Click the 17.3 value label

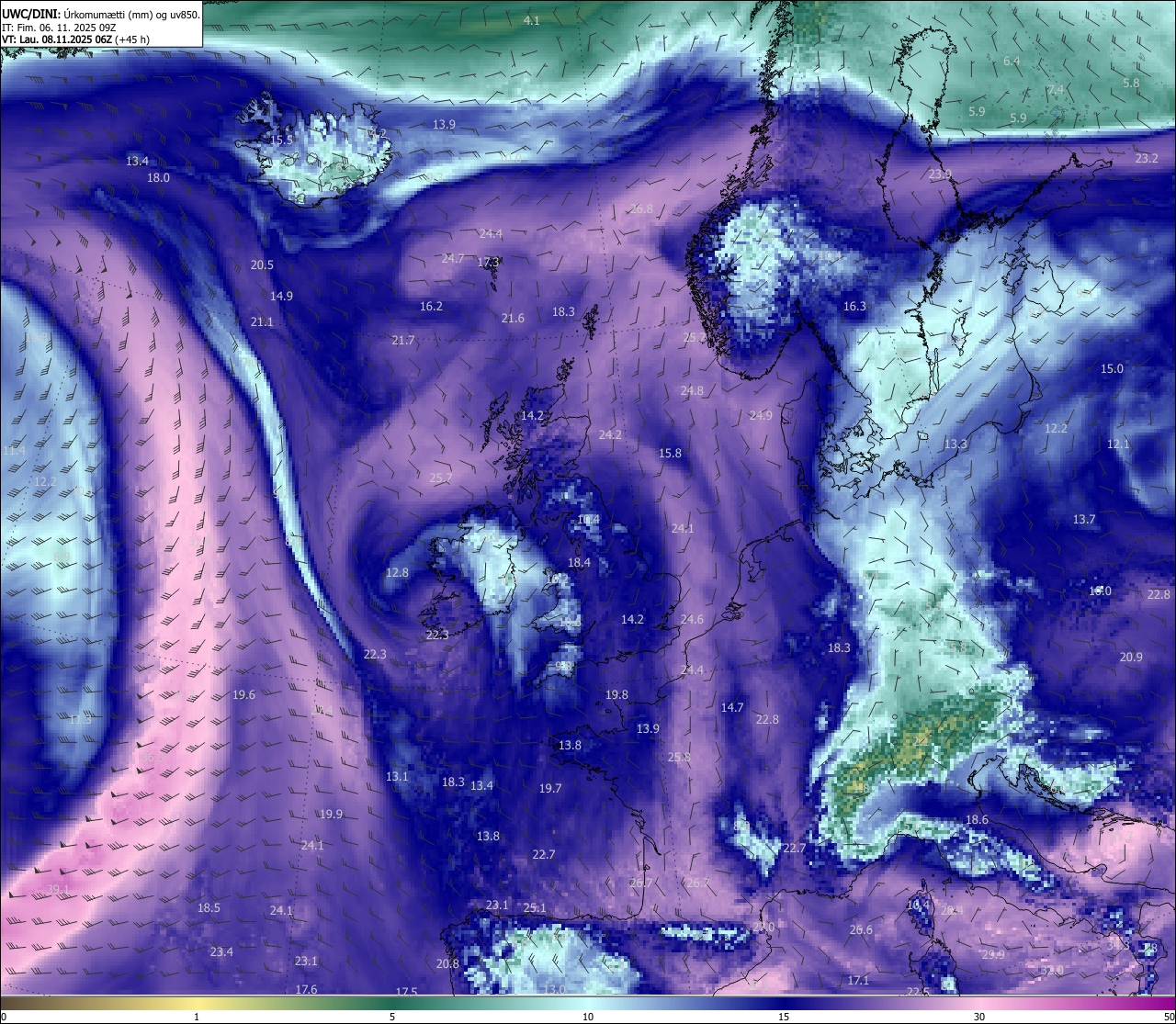[x=488, y=262]
